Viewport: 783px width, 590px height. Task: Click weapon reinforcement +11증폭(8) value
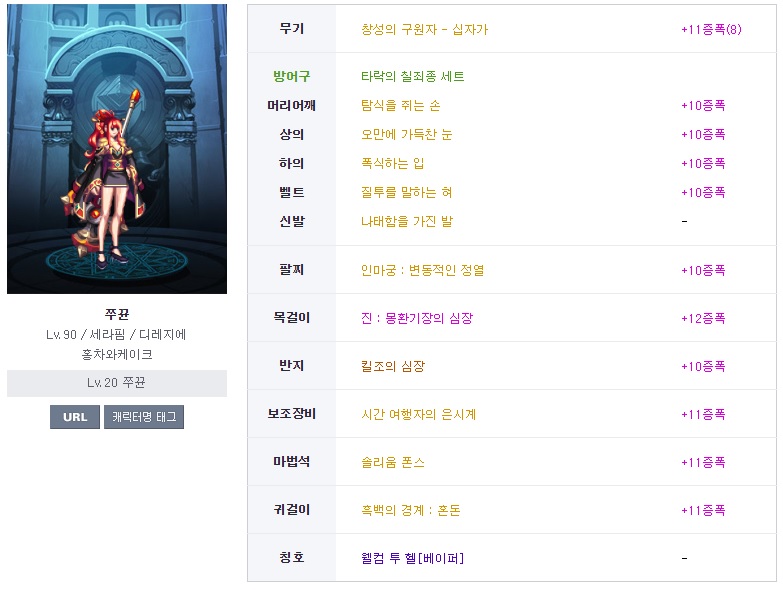coord(711,29)
